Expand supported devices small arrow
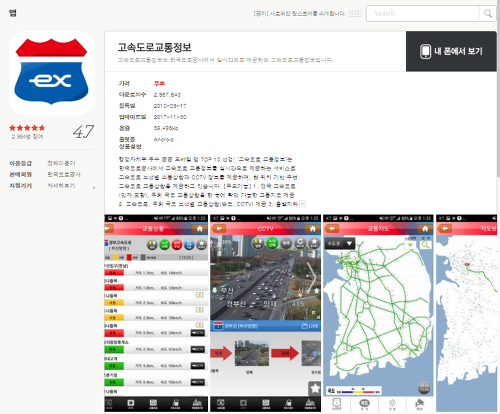Image resolution: width=500 pixels, height=414 pixels. pos(94,188)
